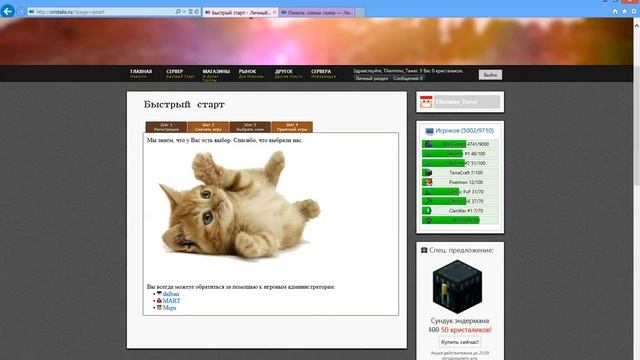This screenshot has width=640, height=360.
Task: Click the server bar showing #2 51/100
Action: 460,163
